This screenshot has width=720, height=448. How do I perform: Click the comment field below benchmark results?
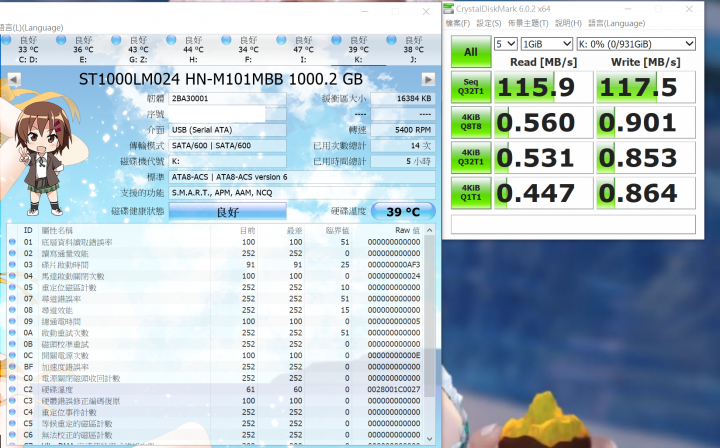click(573, 224)
